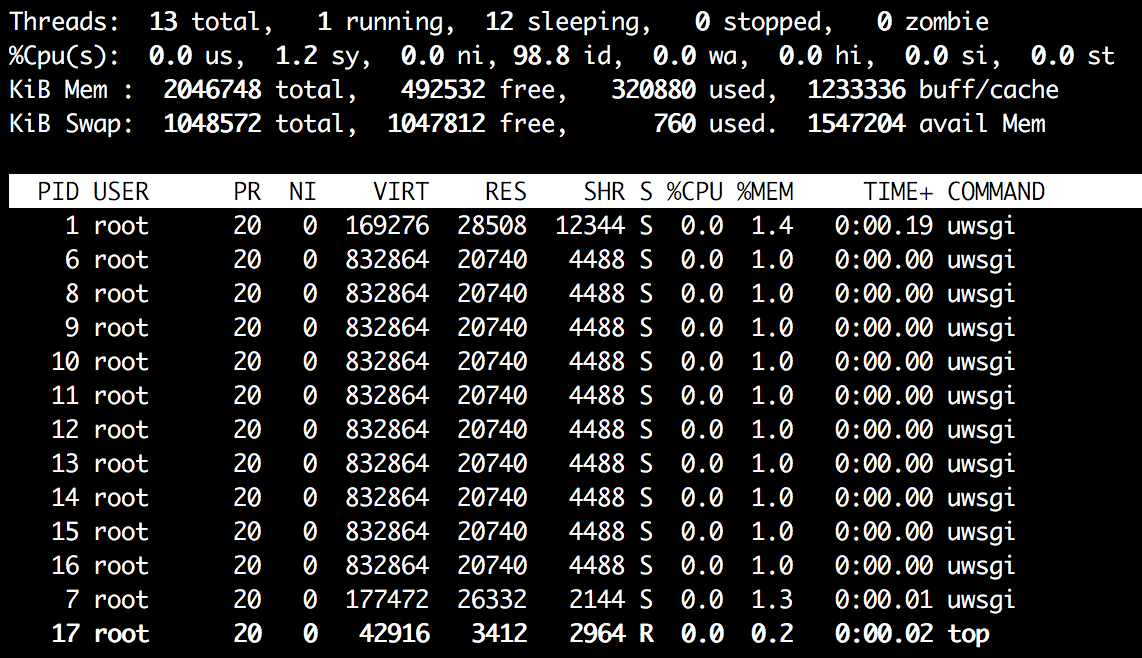Click SHR value 2144
This screenshot has width=1142, height=658.
click(596, 599)
